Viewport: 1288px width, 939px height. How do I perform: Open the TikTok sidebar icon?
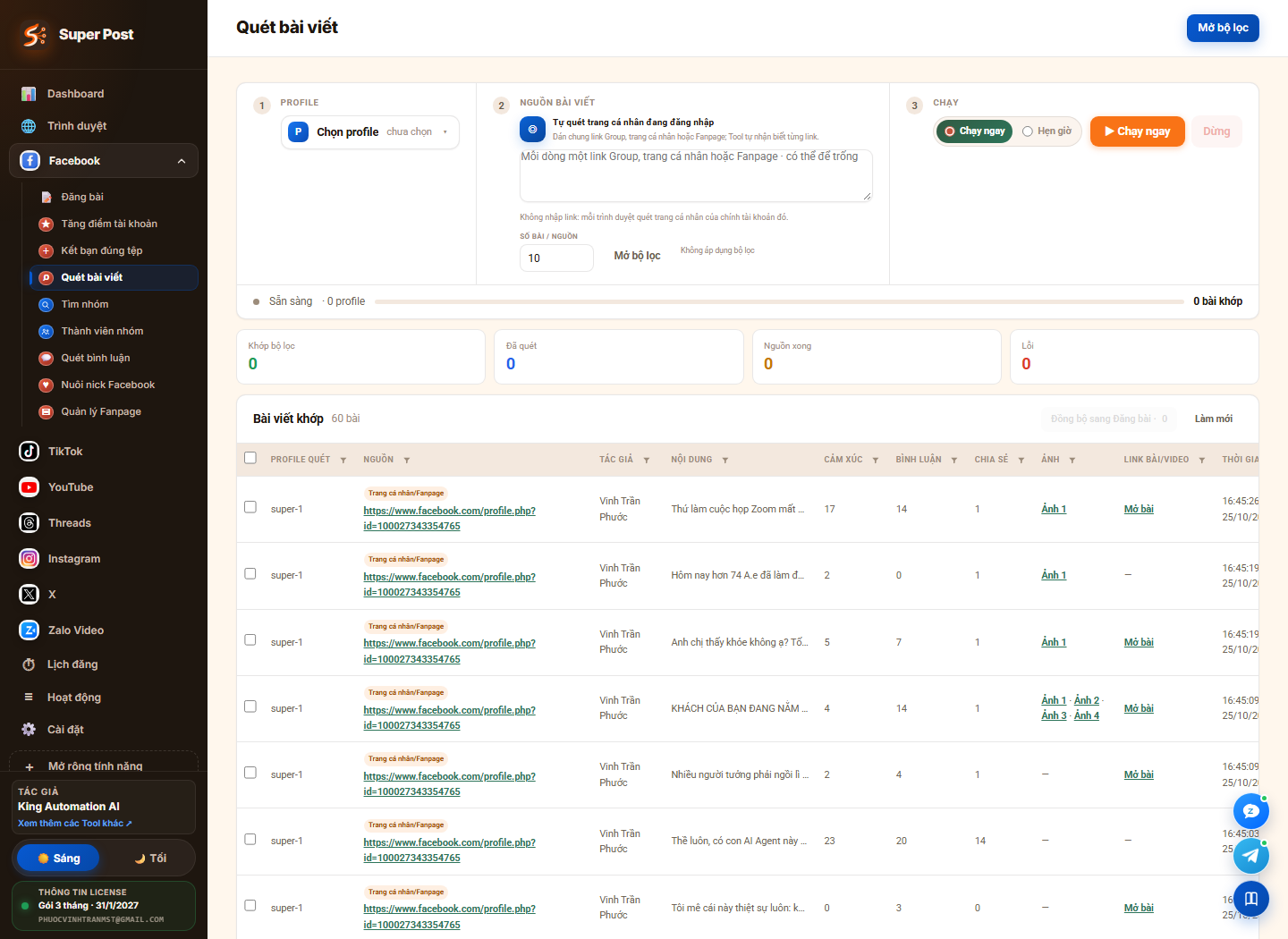tap(30, 452)
